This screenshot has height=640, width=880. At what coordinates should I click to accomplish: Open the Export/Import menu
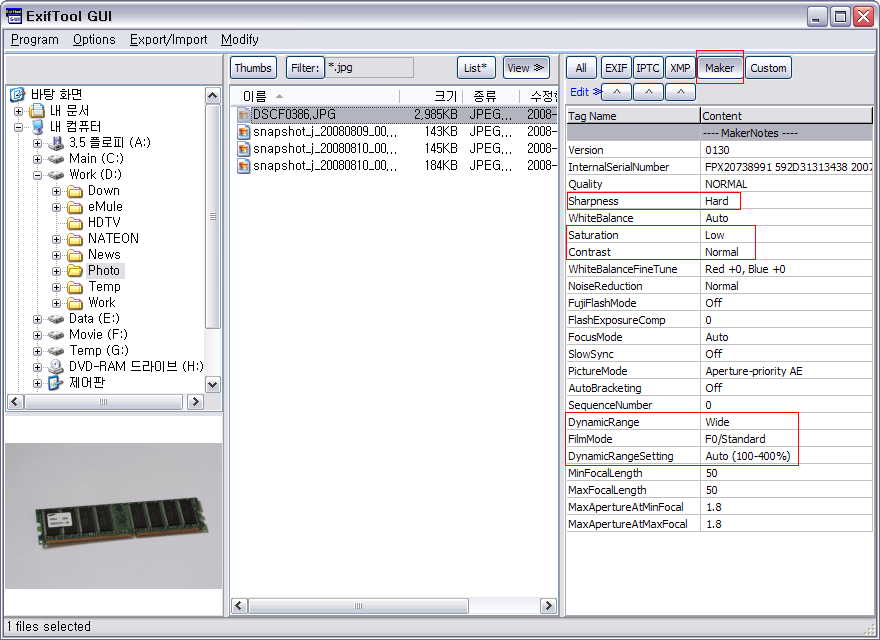click(168, 40)
